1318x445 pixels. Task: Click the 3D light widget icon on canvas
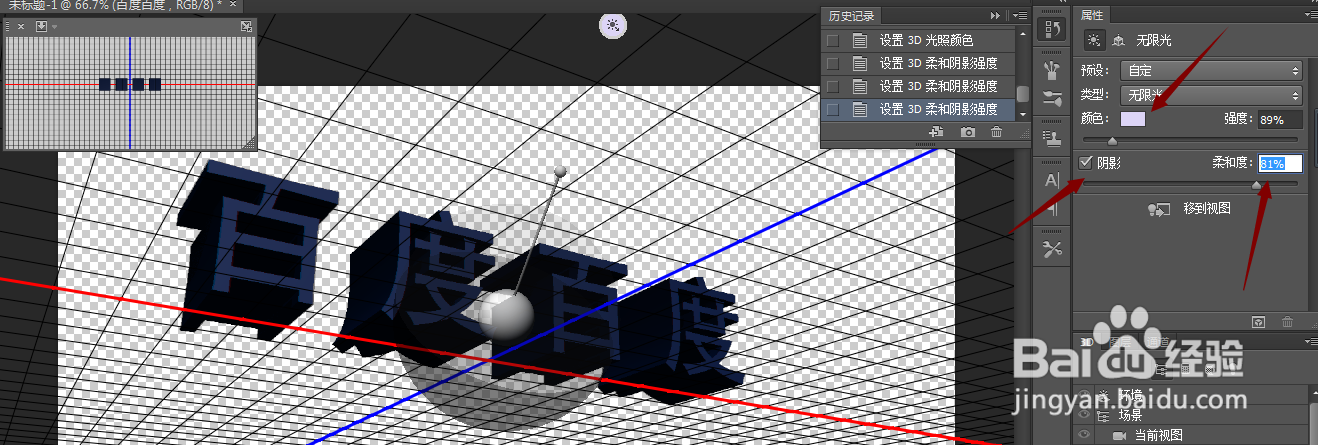[x=613, y=26]
